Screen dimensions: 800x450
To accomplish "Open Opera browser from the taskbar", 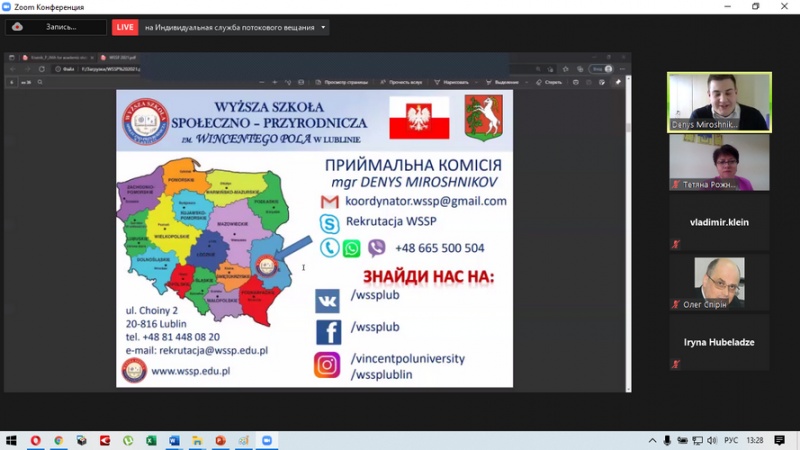I will pyautogui.click(x=36, y=440).
